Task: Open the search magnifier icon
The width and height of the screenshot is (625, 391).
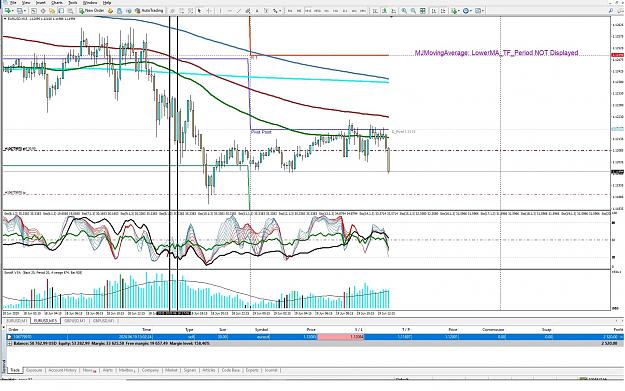Action: [611, 11]
